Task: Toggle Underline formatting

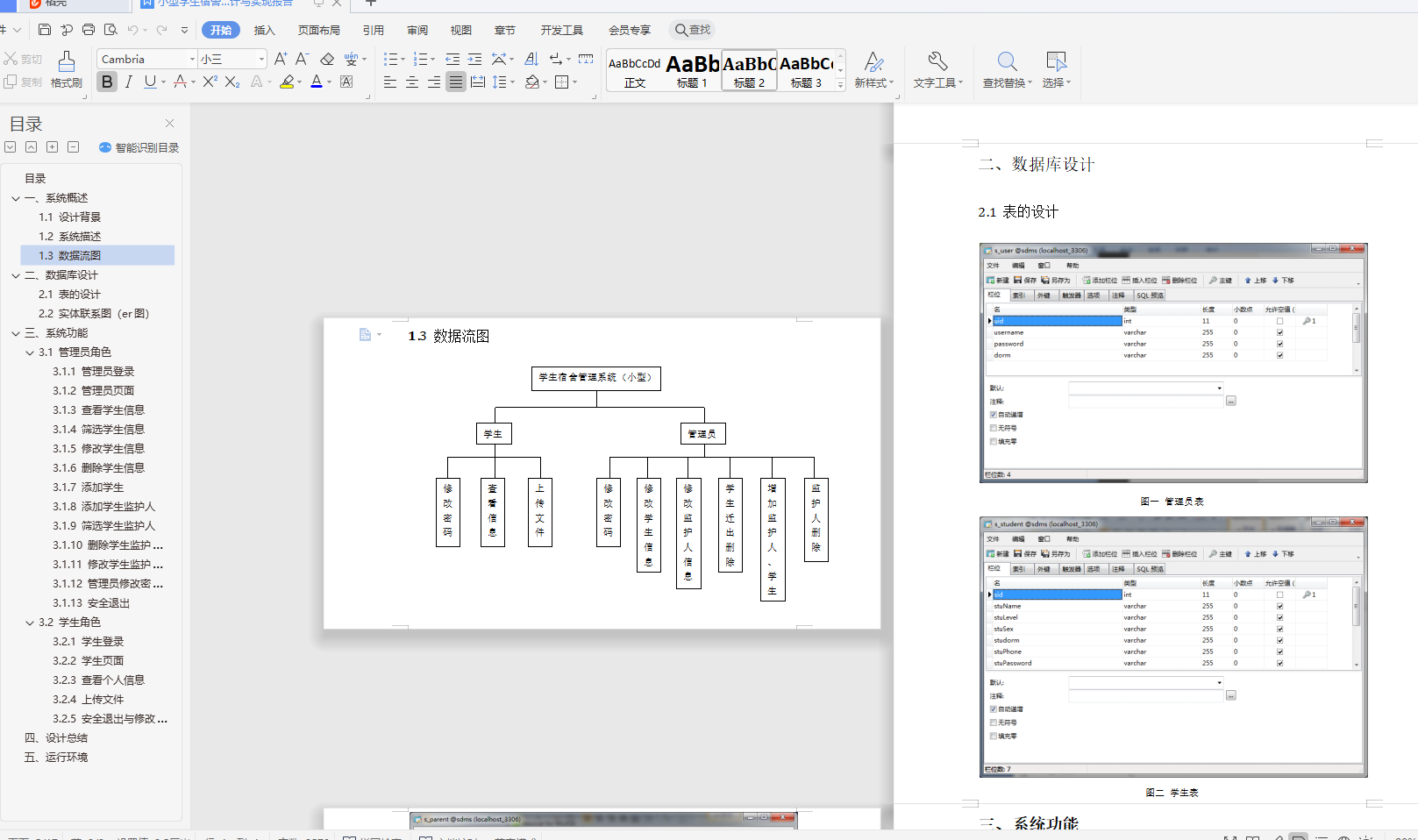Action: pyautogui.click(x=150, y=82)
